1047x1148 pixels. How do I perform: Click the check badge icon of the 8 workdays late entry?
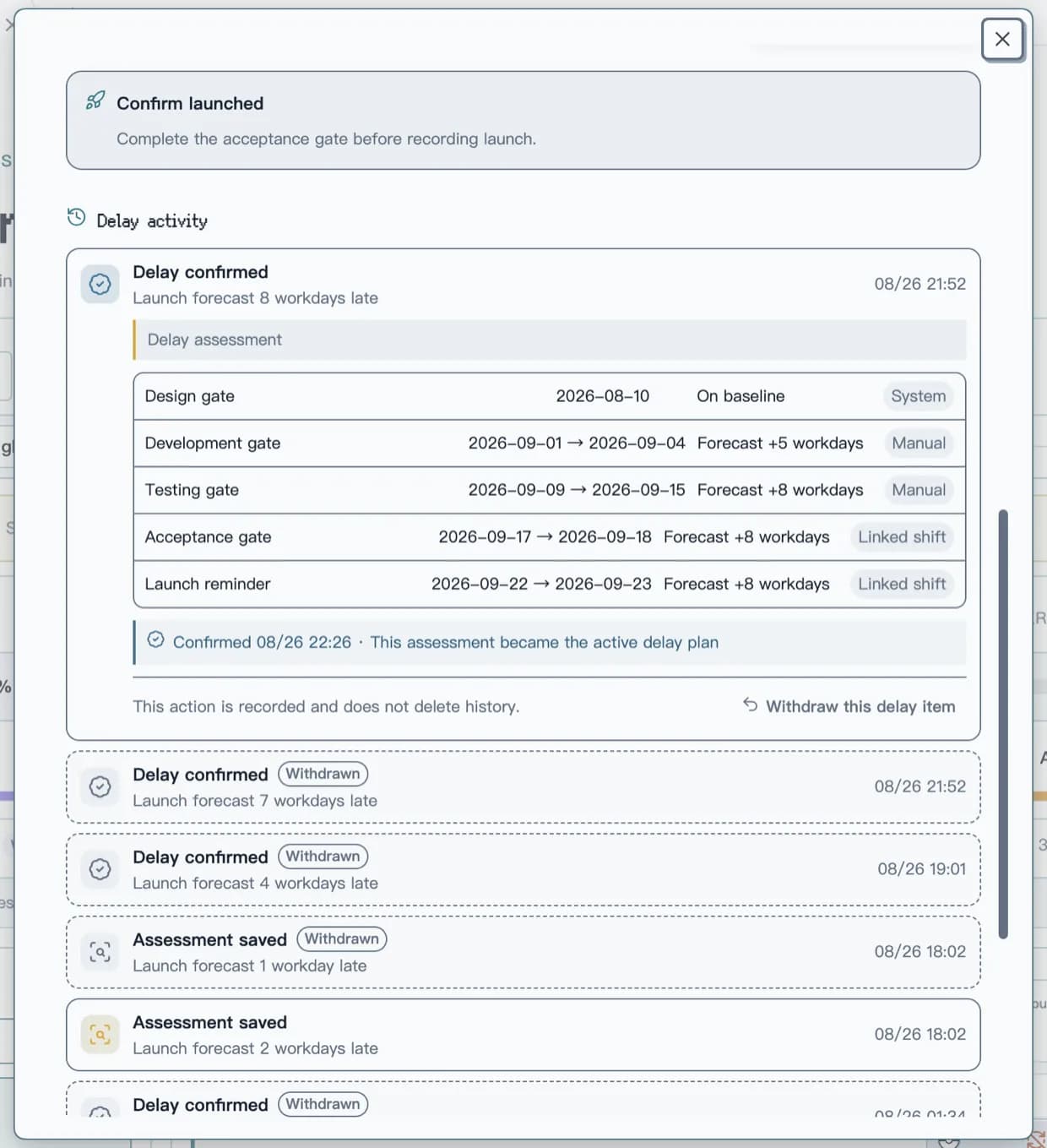pos(100,284)
